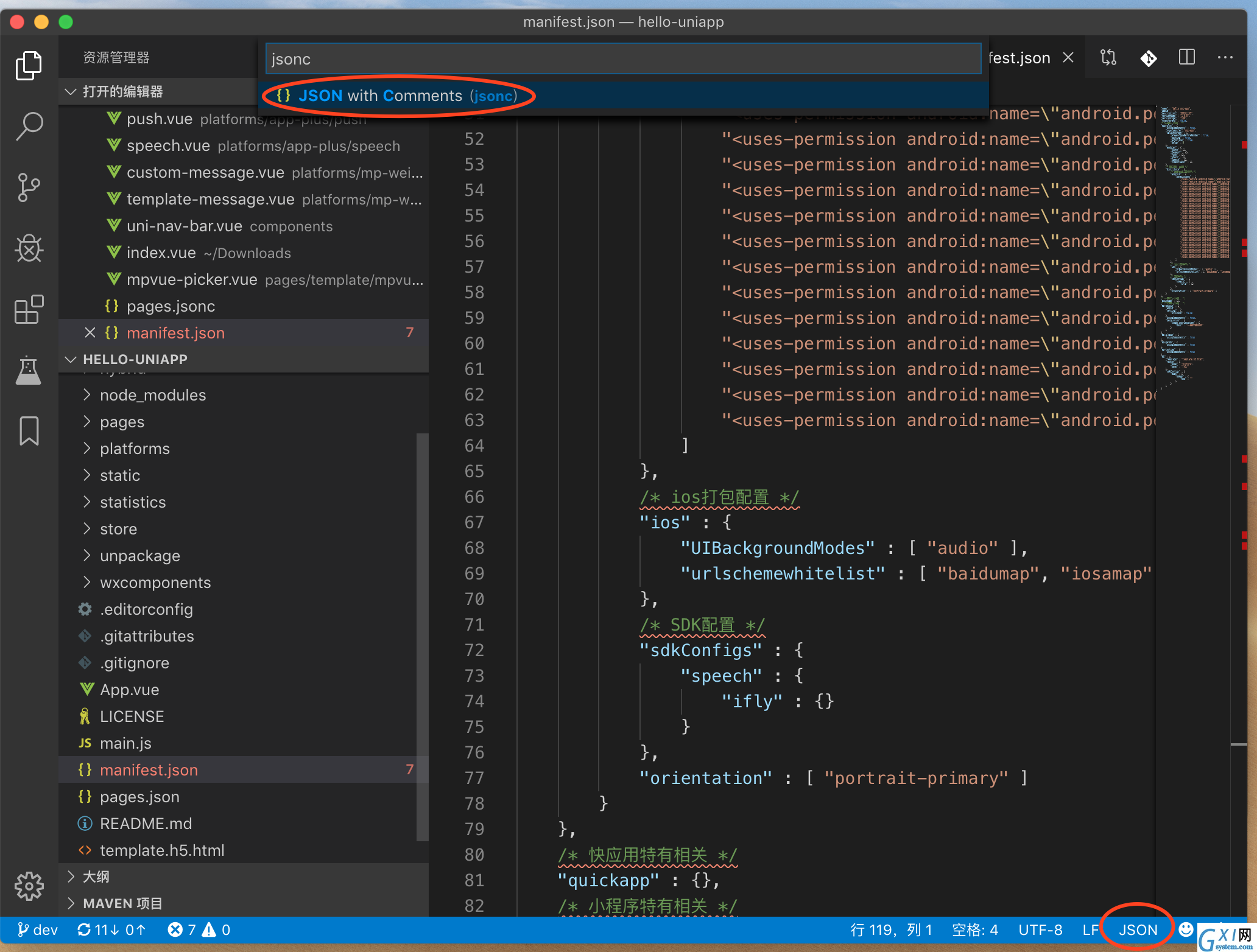Click the "sdkConfigs" key on line 72
Viewport: 1257px width, 952px height.
(x=700, y=650)
